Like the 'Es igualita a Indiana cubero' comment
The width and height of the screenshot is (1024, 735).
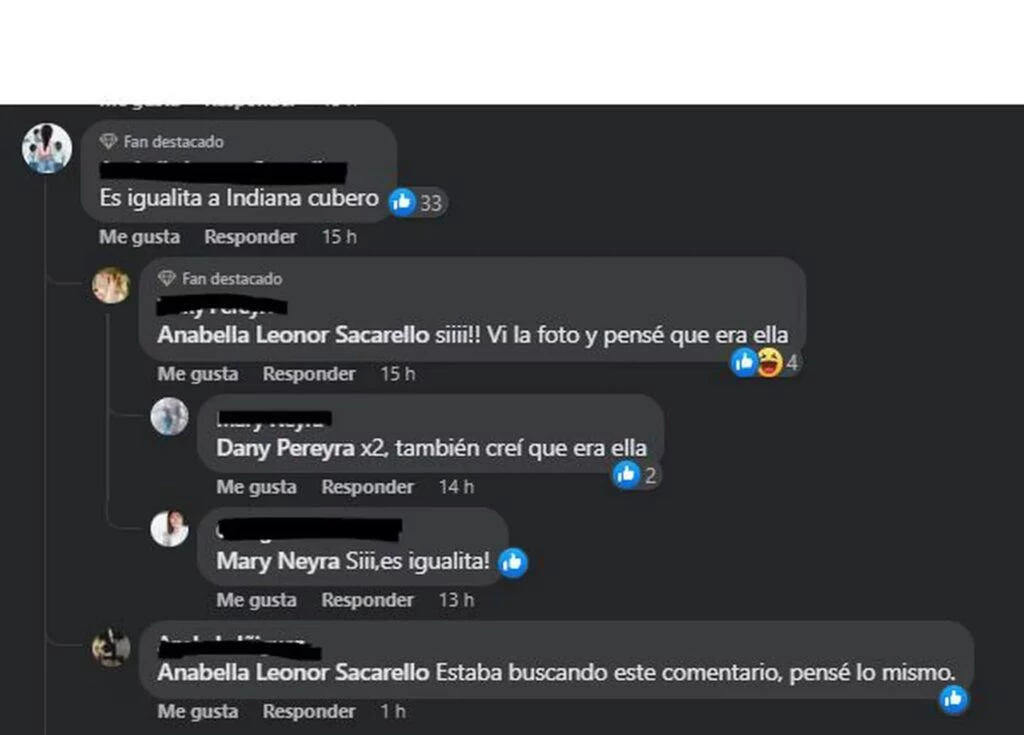pyautogui.click(x=139, y=237)
